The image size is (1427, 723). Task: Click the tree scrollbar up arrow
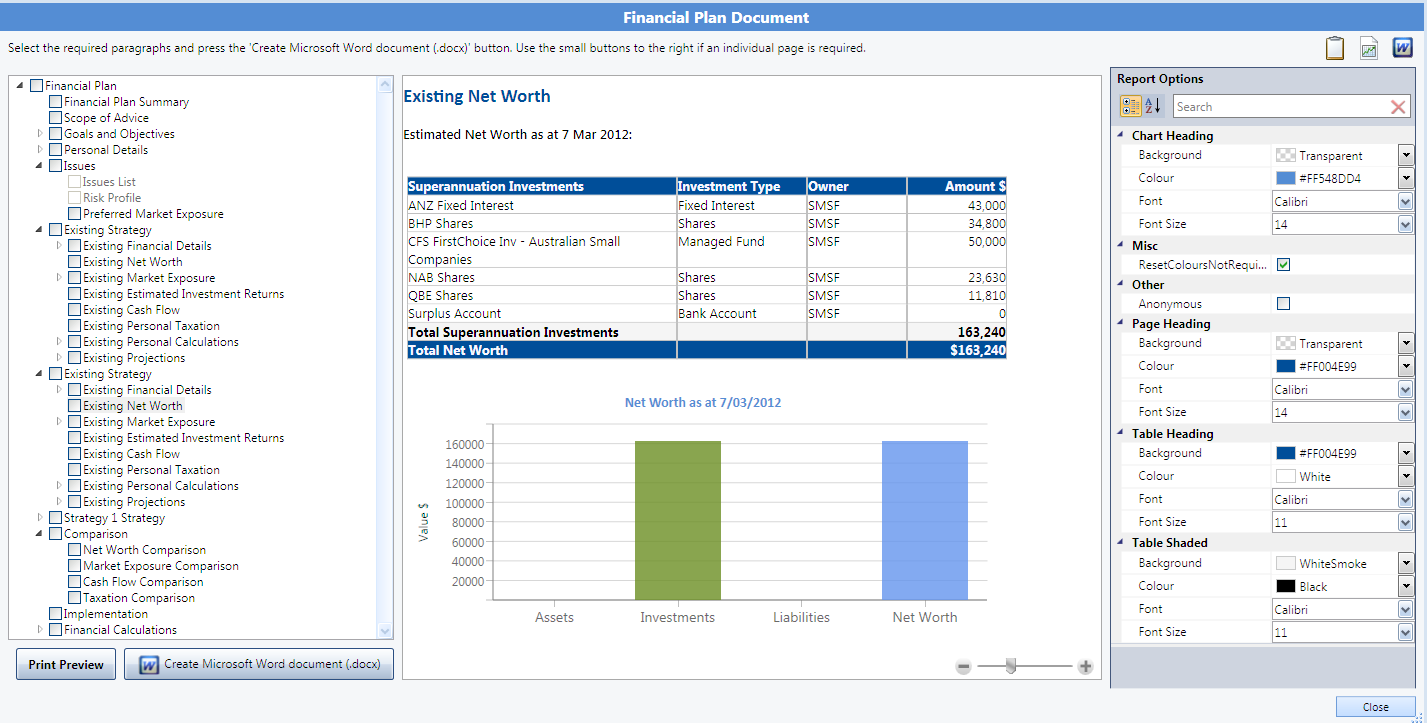(x=385, y=86)
